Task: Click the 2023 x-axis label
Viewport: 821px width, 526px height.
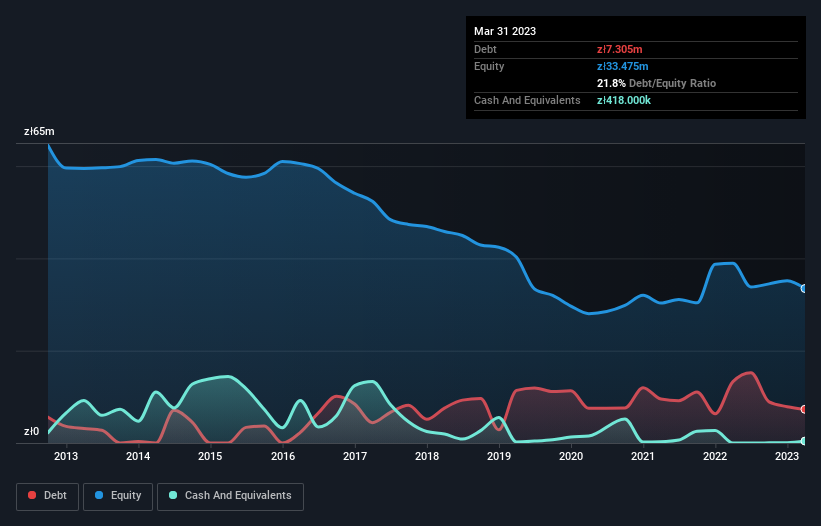Action: click(x=787, y=456)
